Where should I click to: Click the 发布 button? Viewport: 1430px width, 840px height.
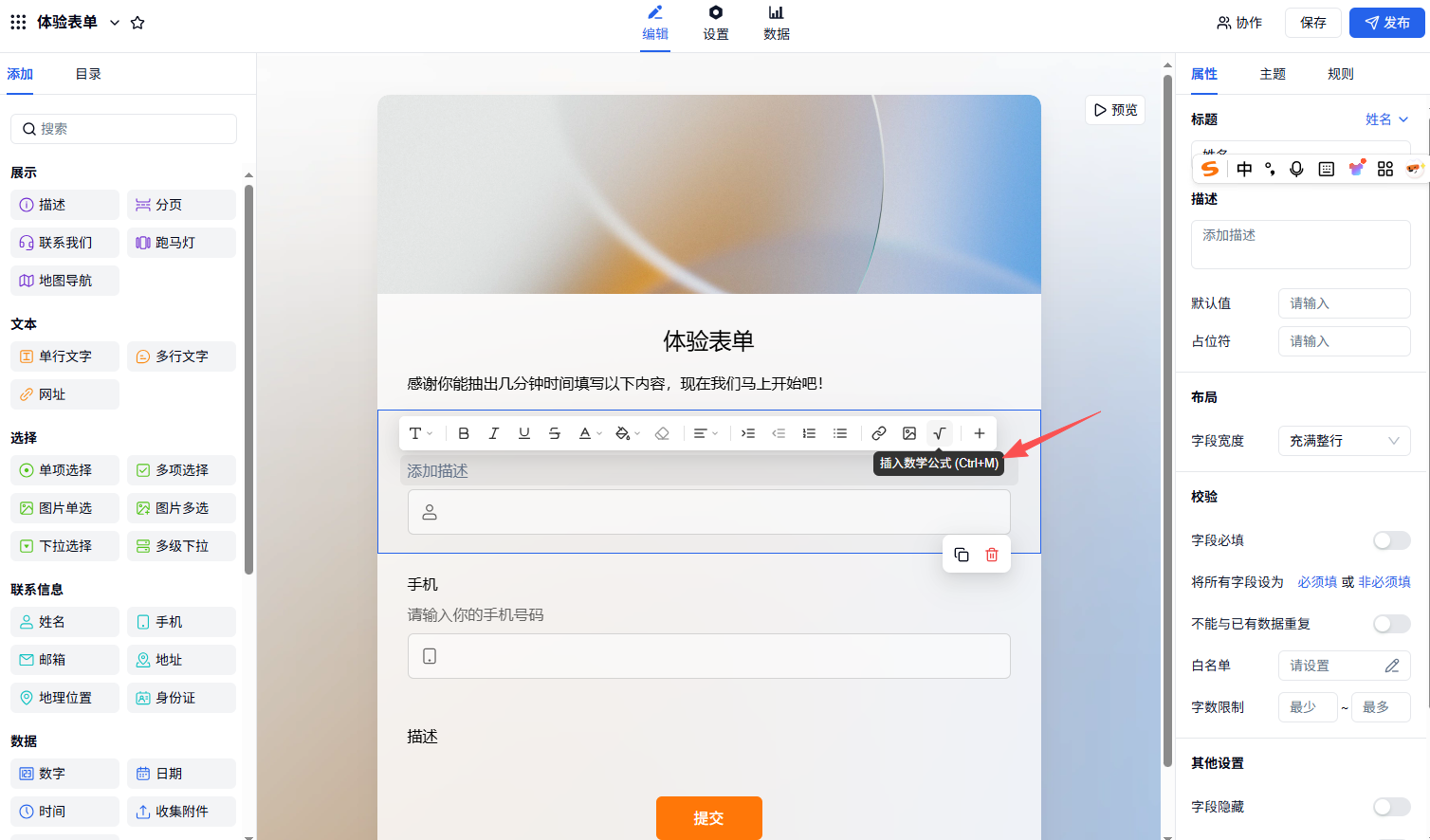click(x=1386, y=23)
